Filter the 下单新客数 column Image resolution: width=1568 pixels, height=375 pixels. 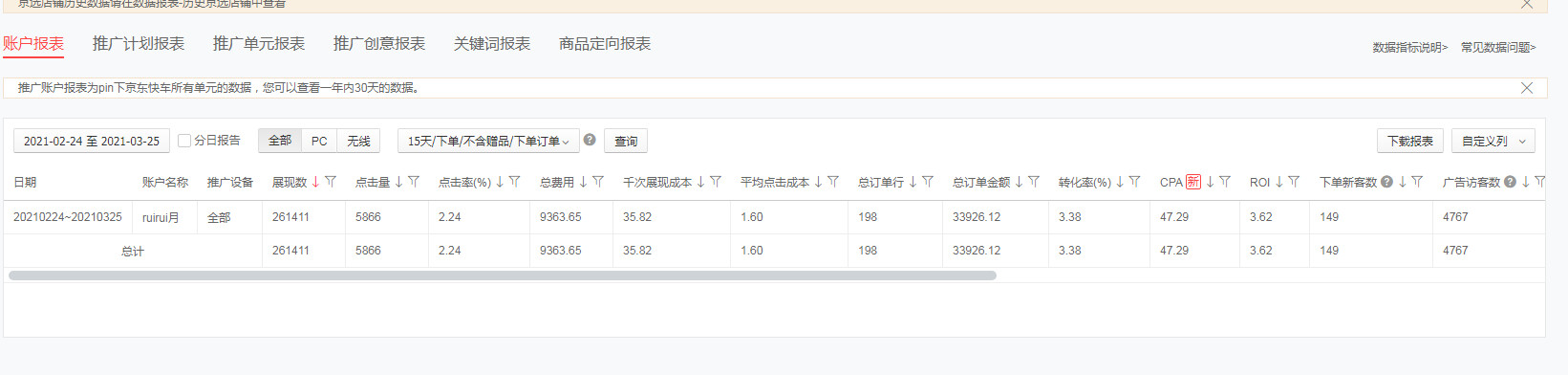pyautogui.click(x=1417, y=182)
